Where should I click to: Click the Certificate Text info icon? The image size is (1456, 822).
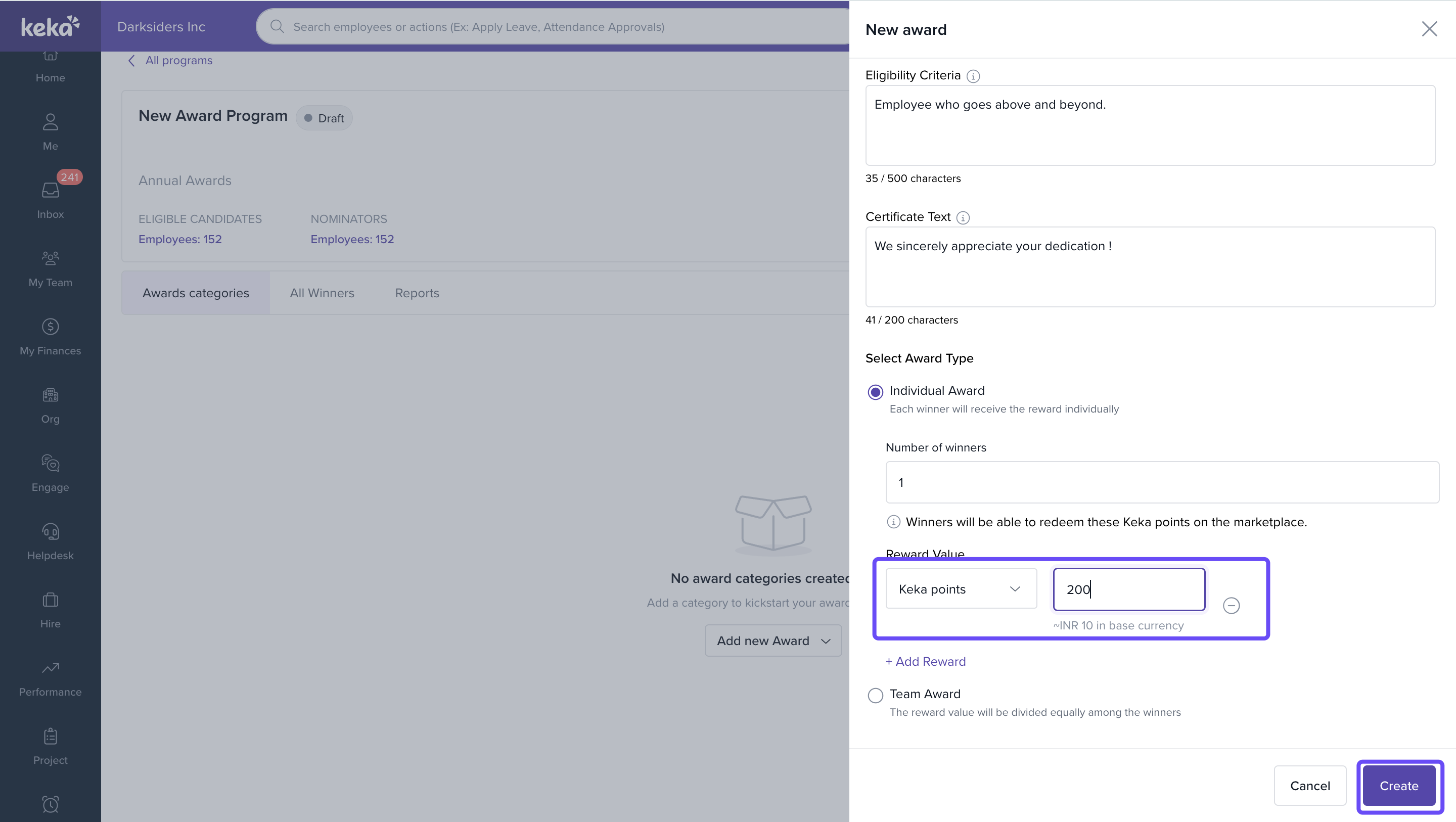pos(963,218)
